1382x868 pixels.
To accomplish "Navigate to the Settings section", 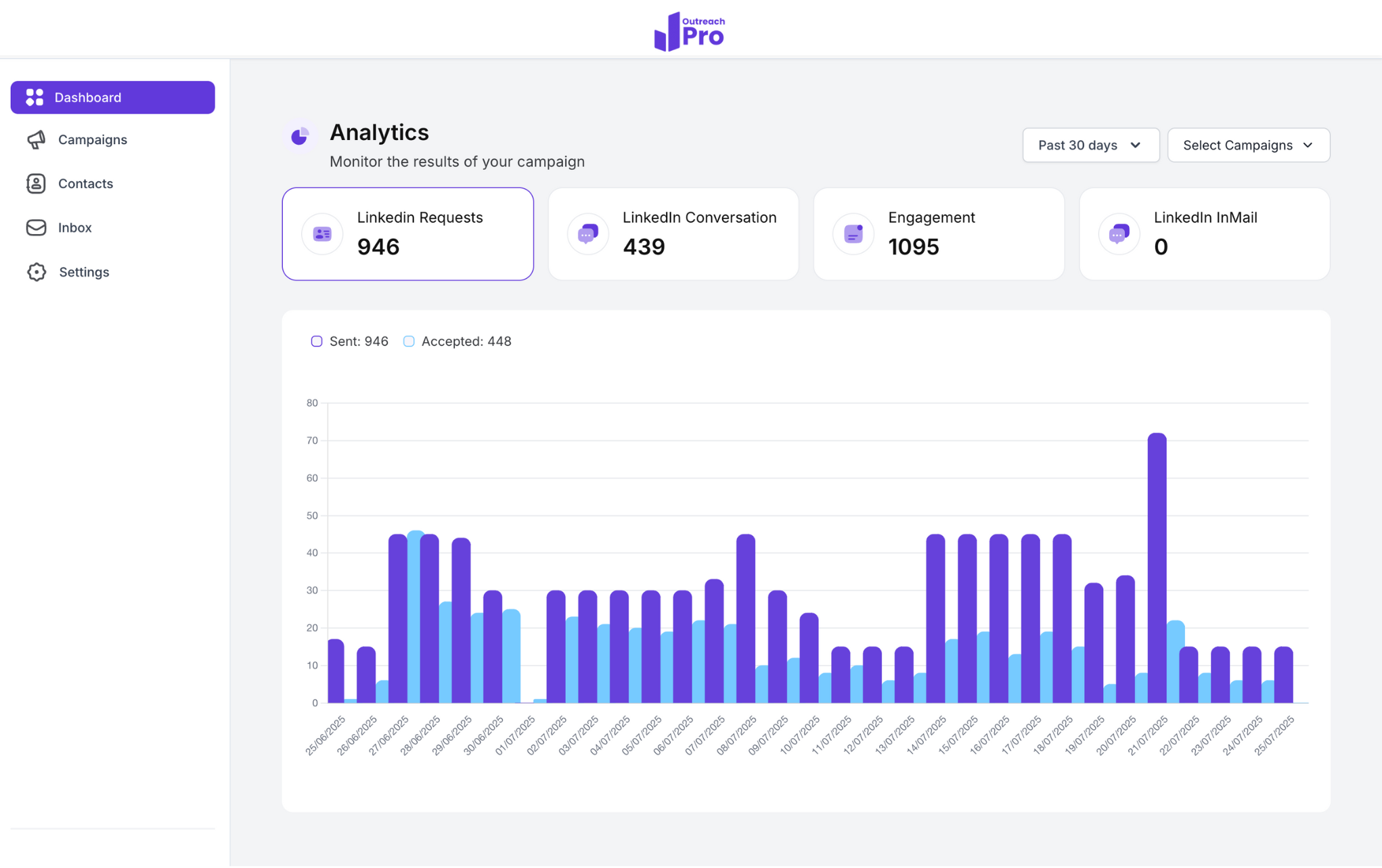I will pos(83,271).
